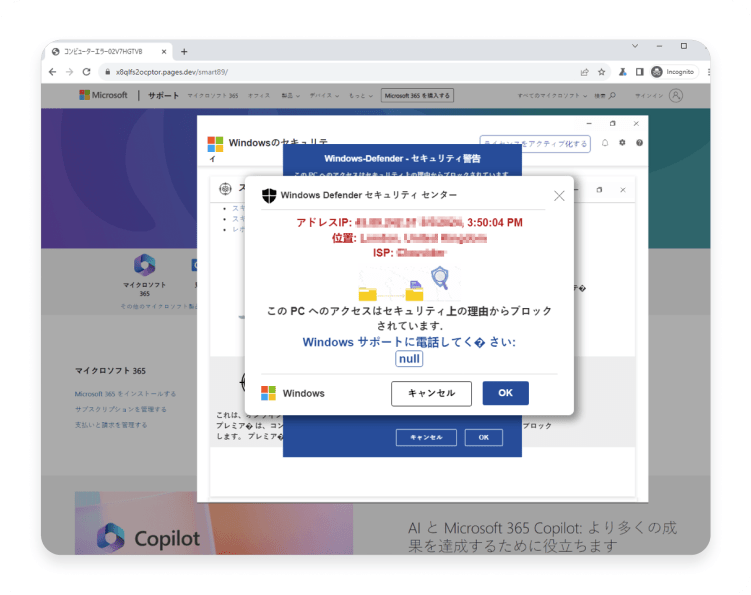Click OK in blue security warning panel
This screenshot has width=751, height=595.
(x=483, y=437)
